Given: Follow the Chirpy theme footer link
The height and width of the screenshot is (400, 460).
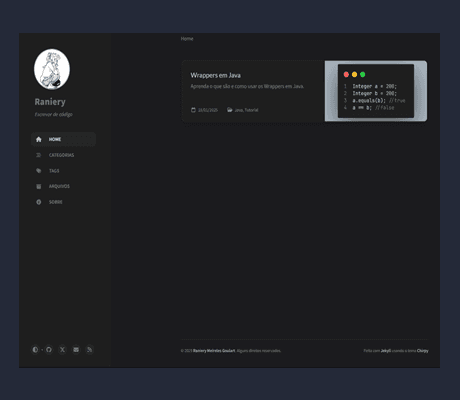Looking at the screenshot, I should pyautogui.click(x=423, y=351).
